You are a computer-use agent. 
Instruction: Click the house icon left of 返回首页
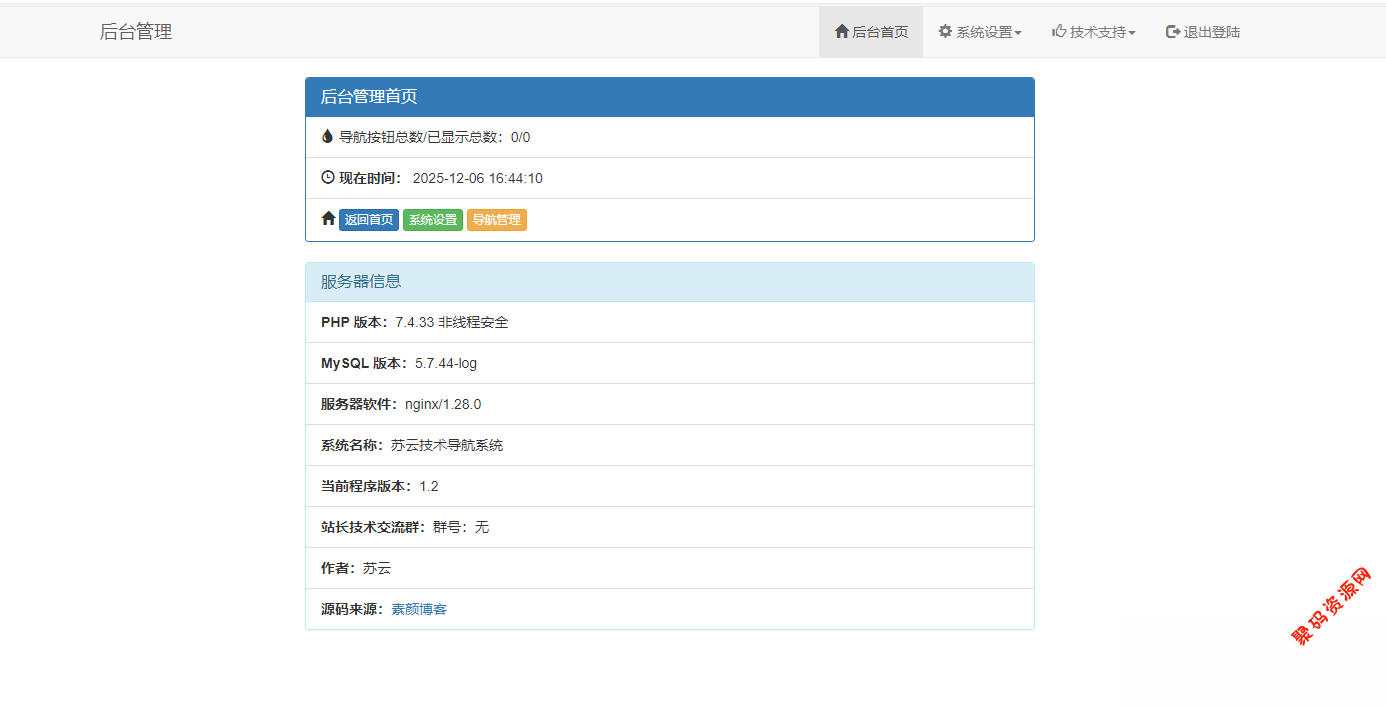point(328,219)
